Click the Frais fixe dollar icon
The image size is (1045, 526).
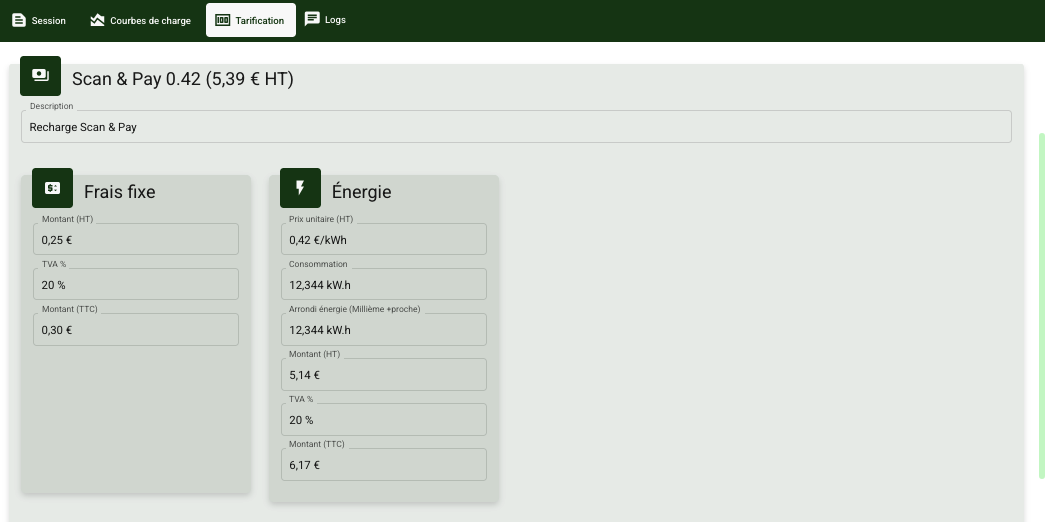pos(52,188)
